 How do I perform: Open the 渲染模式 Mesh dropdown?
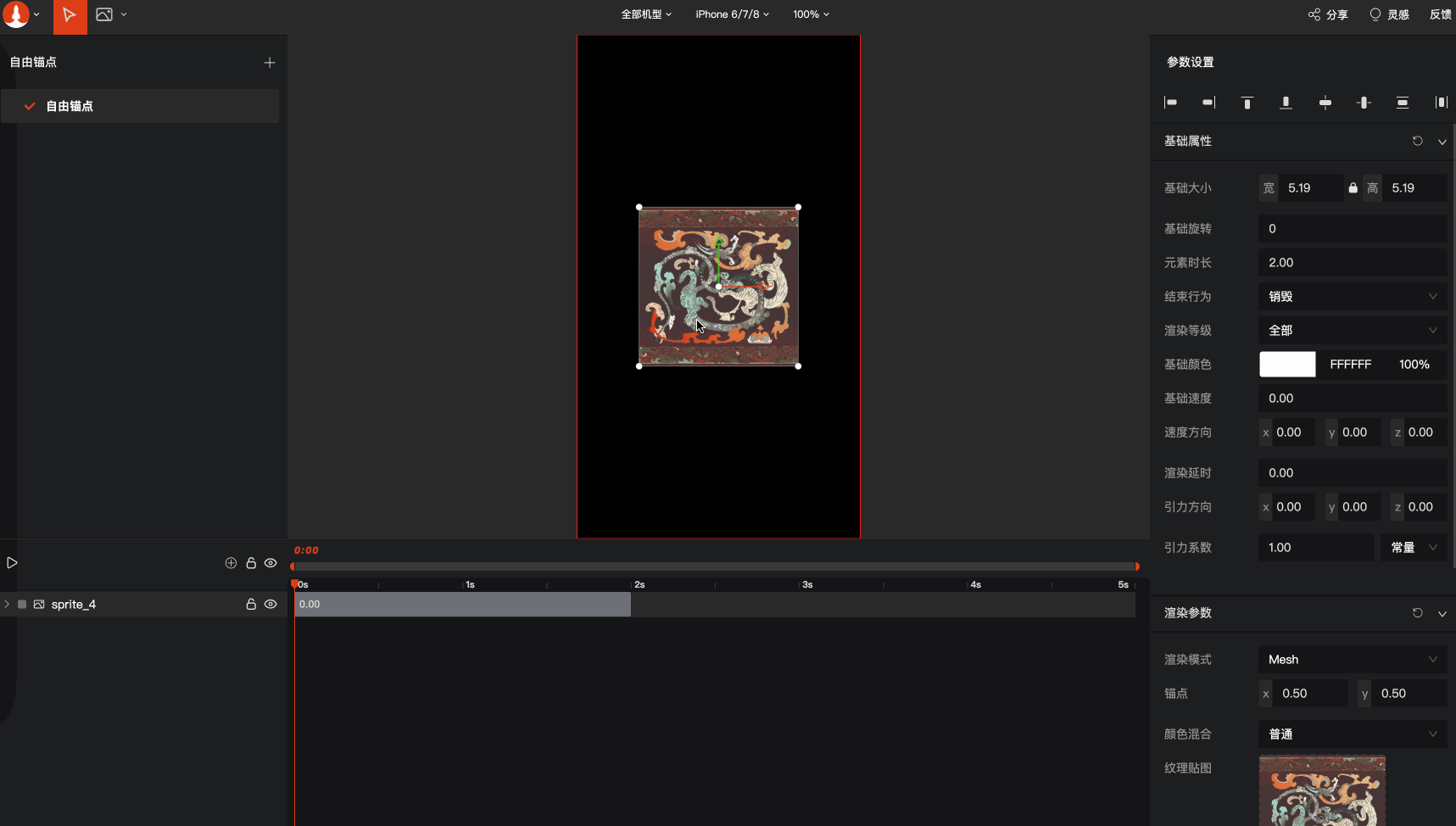pos(1353,660)
